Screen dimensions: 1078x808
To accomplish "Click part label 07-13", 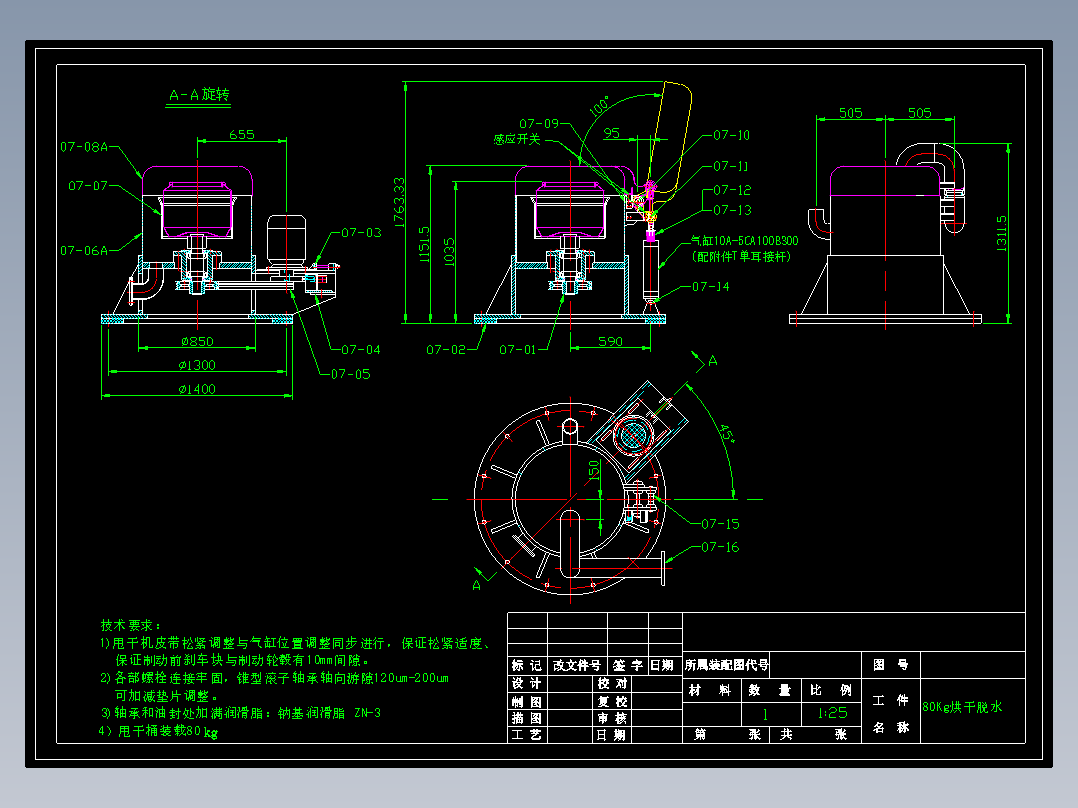I will pos(732,210).
